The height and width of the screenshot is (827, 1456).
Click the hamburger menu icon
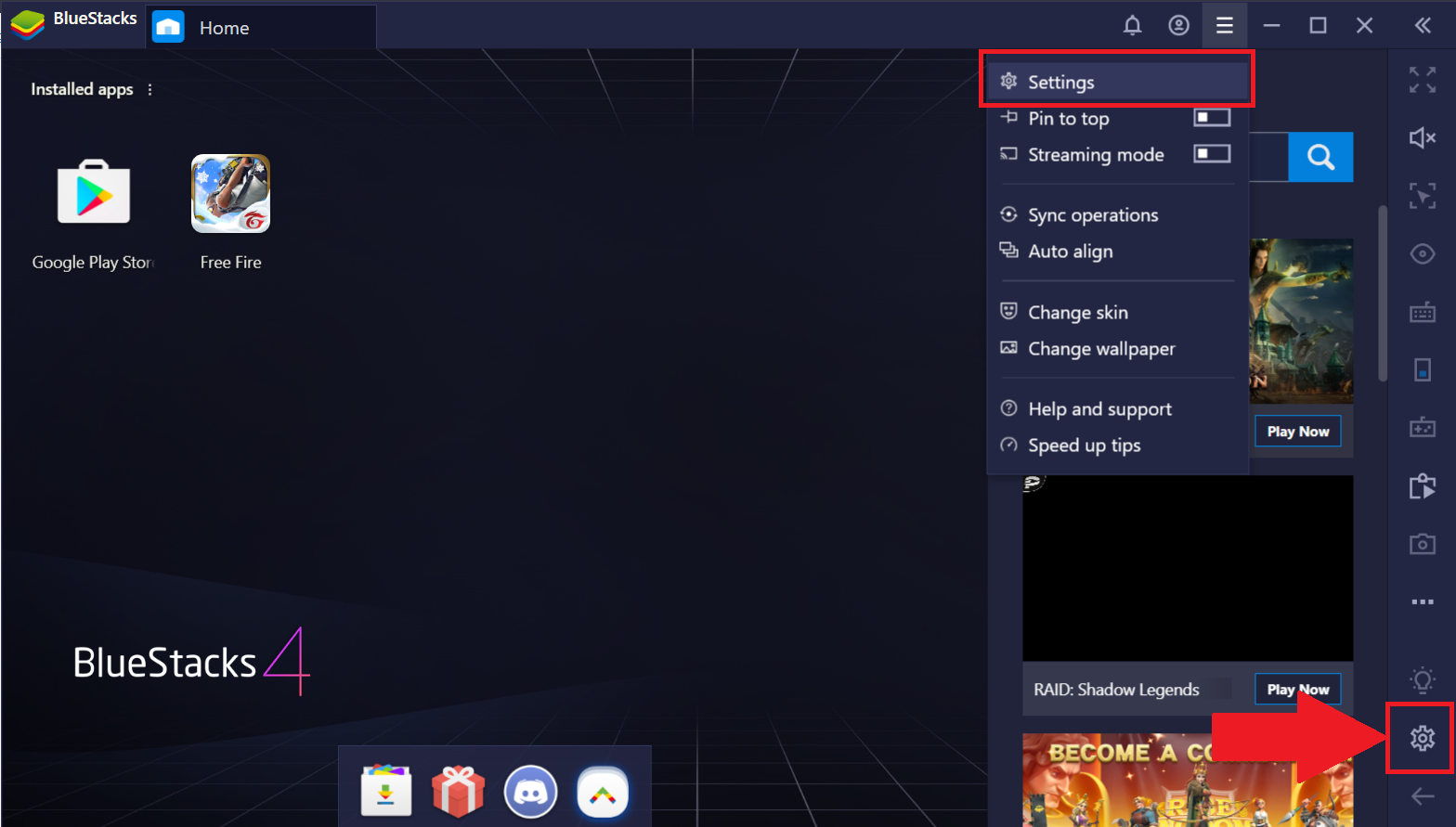(1225, 25)
